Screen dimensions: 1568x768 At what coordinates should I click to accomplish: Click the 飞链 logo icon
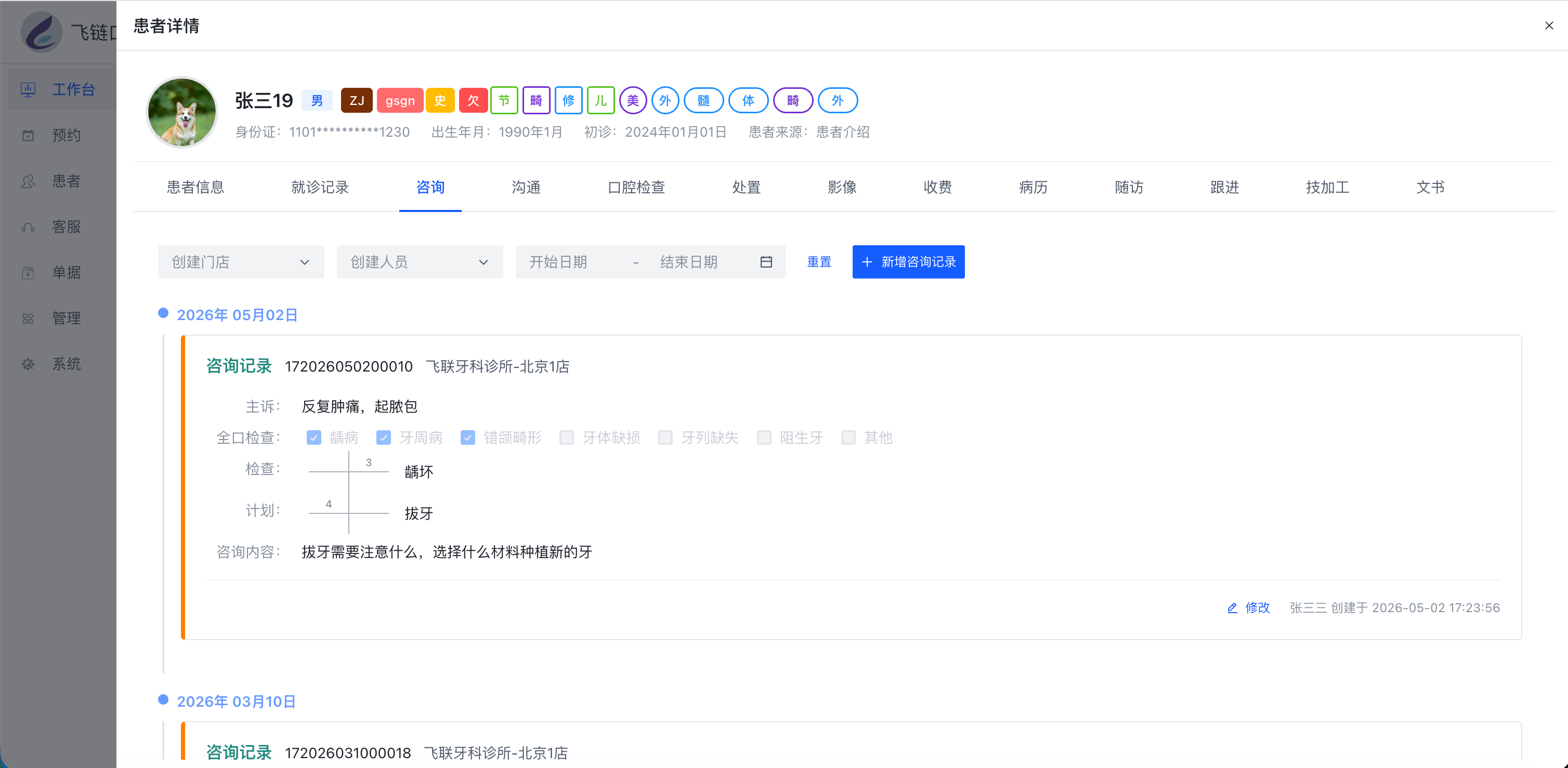point(42,32)
